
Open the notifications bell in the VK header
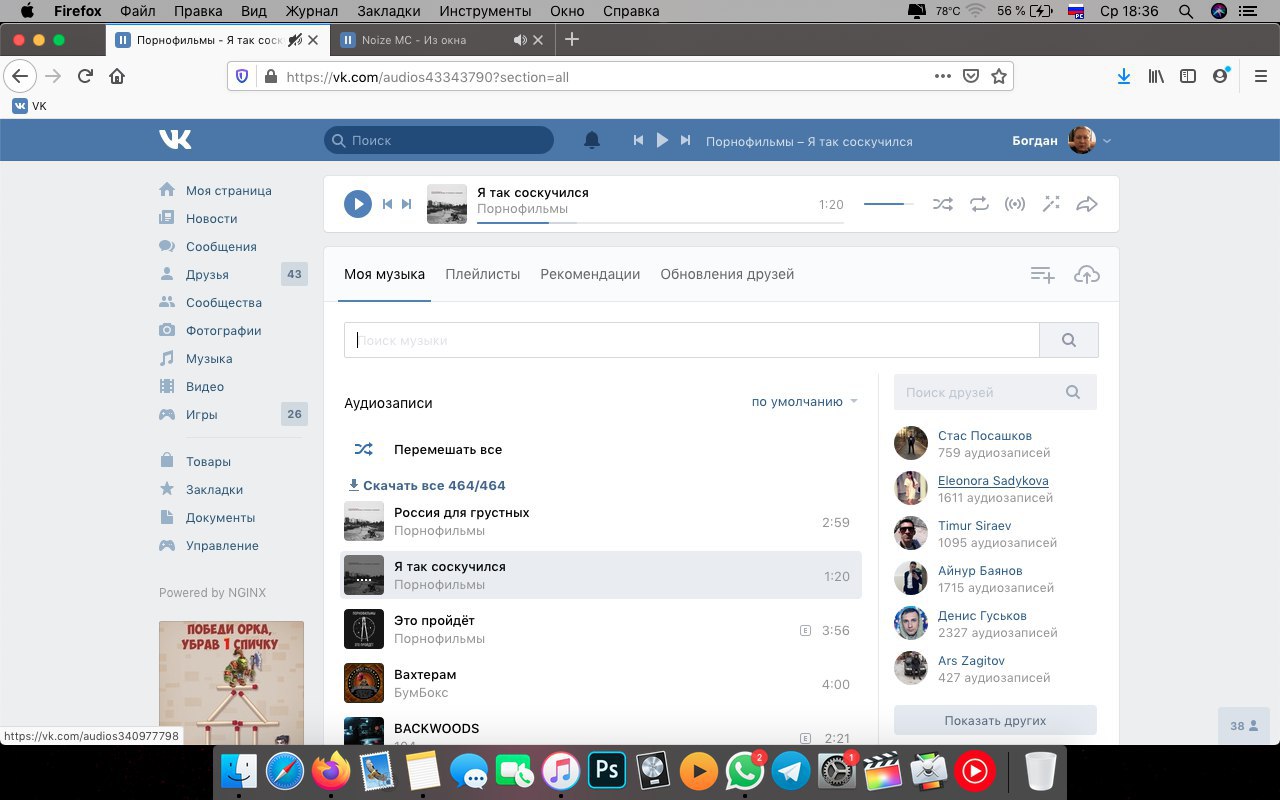click(x=592, y=140)
